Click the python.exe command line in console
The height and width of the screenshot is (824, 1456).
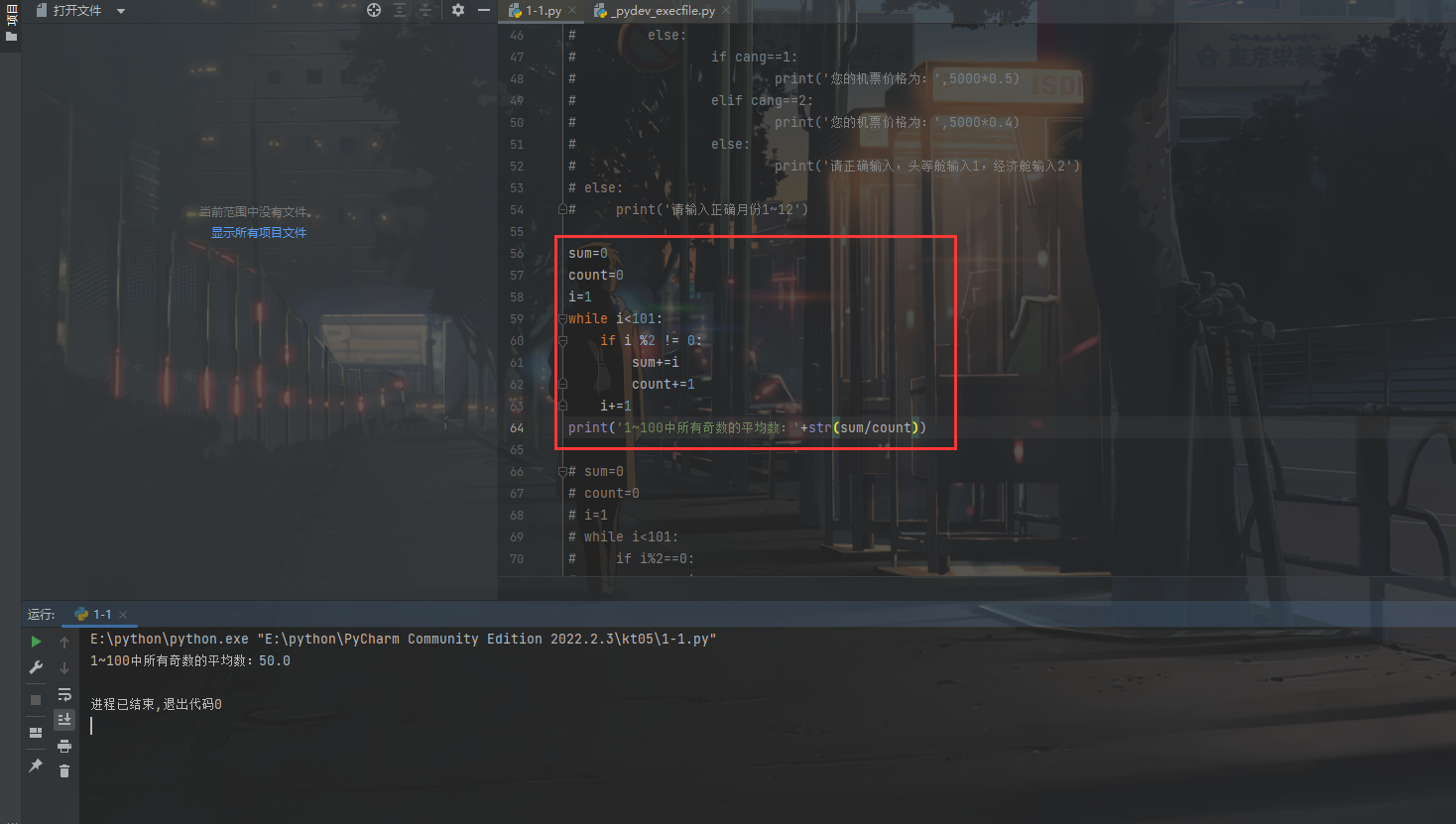pos(404,640)
